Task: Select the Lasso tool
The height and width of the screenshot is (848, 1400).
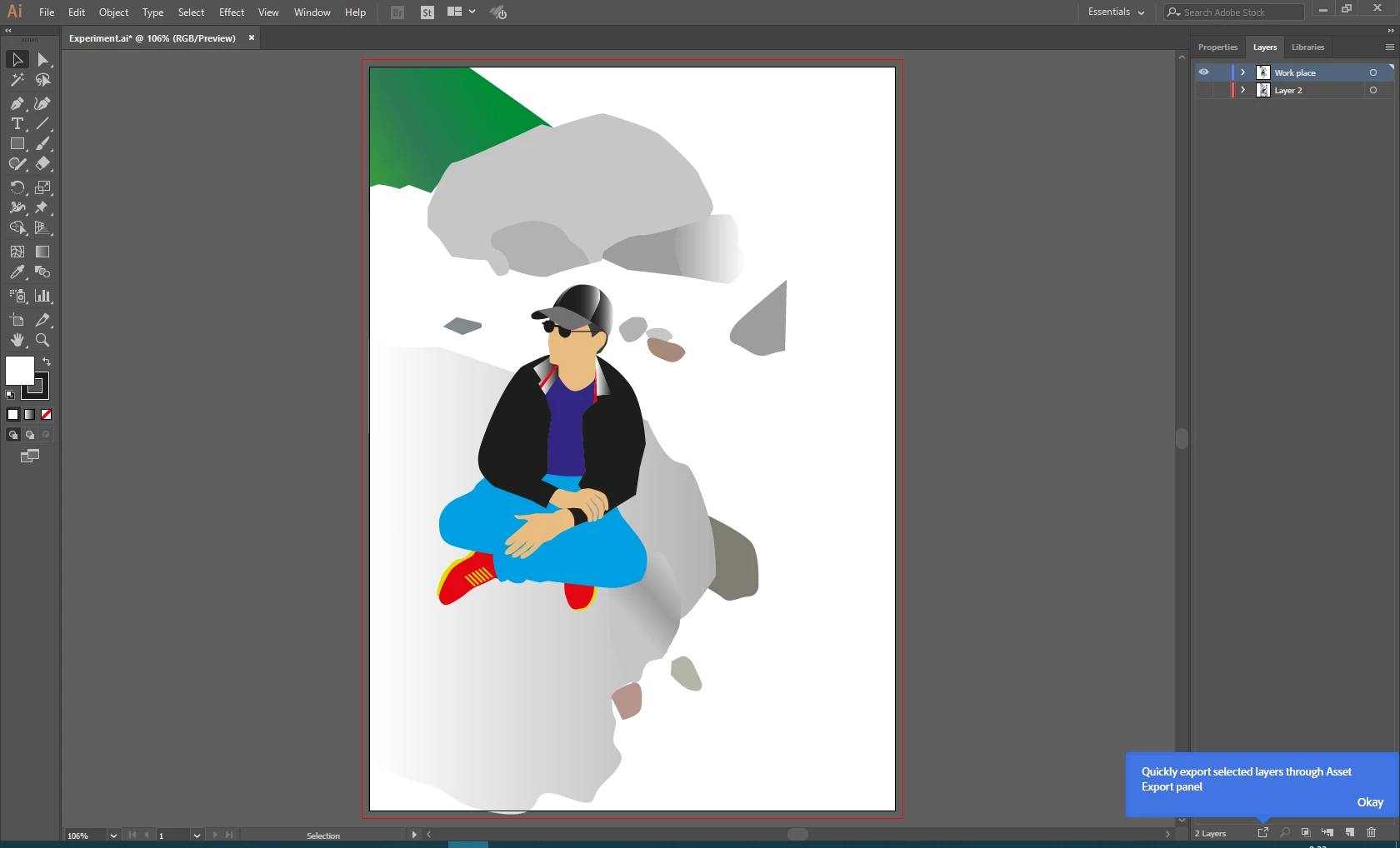Action: [43, 80]
